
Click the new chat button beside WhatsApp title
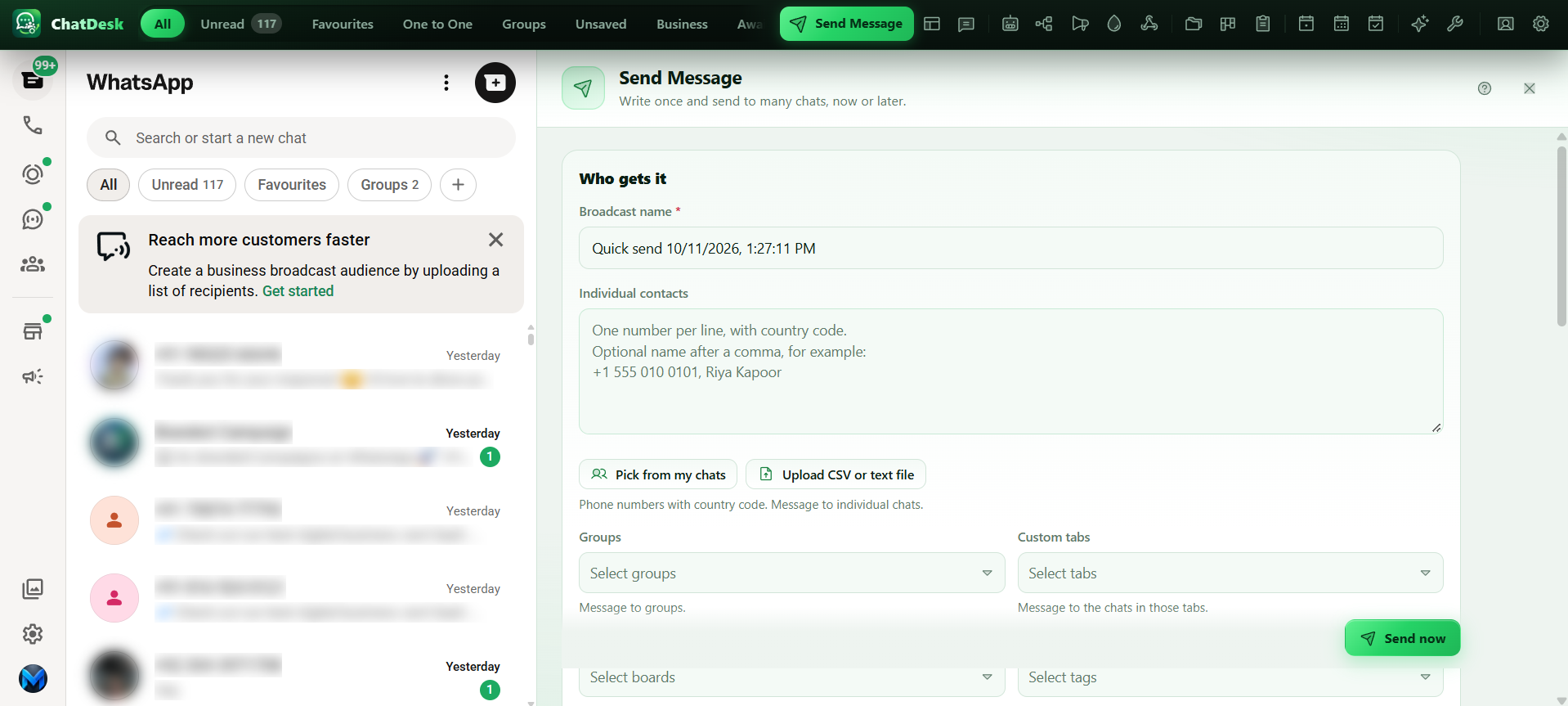click(495, 83)
